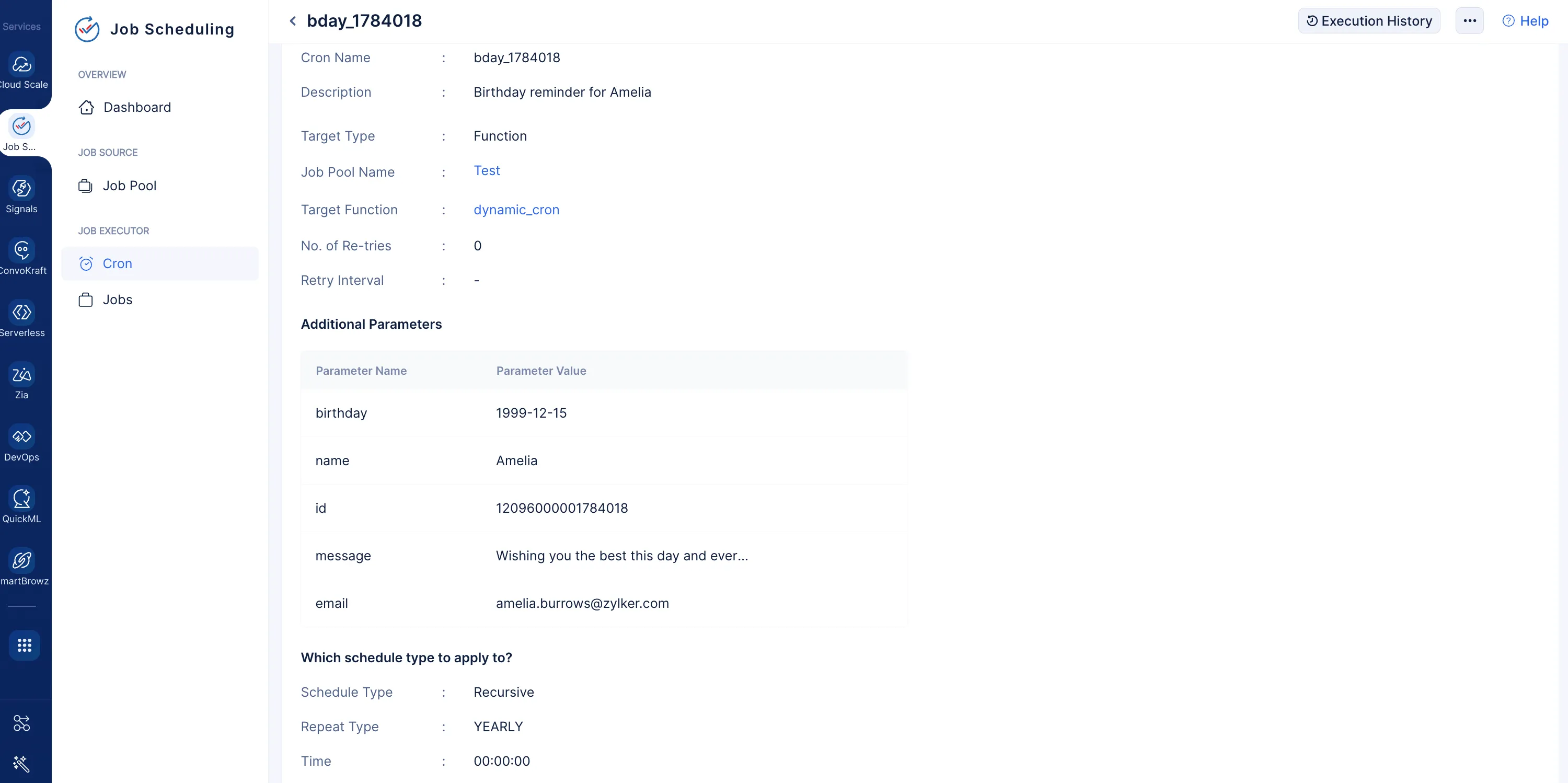The height and width of the screenshot is (783, 1568).
Task: Open the Test job pool link
Action: click(x=487, y=170)
